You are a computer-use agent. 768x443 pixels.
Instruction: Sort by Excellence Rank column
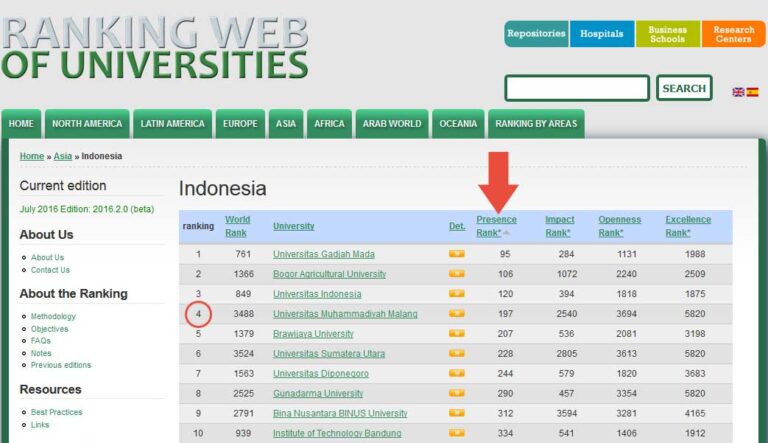[x=688, y=226]
